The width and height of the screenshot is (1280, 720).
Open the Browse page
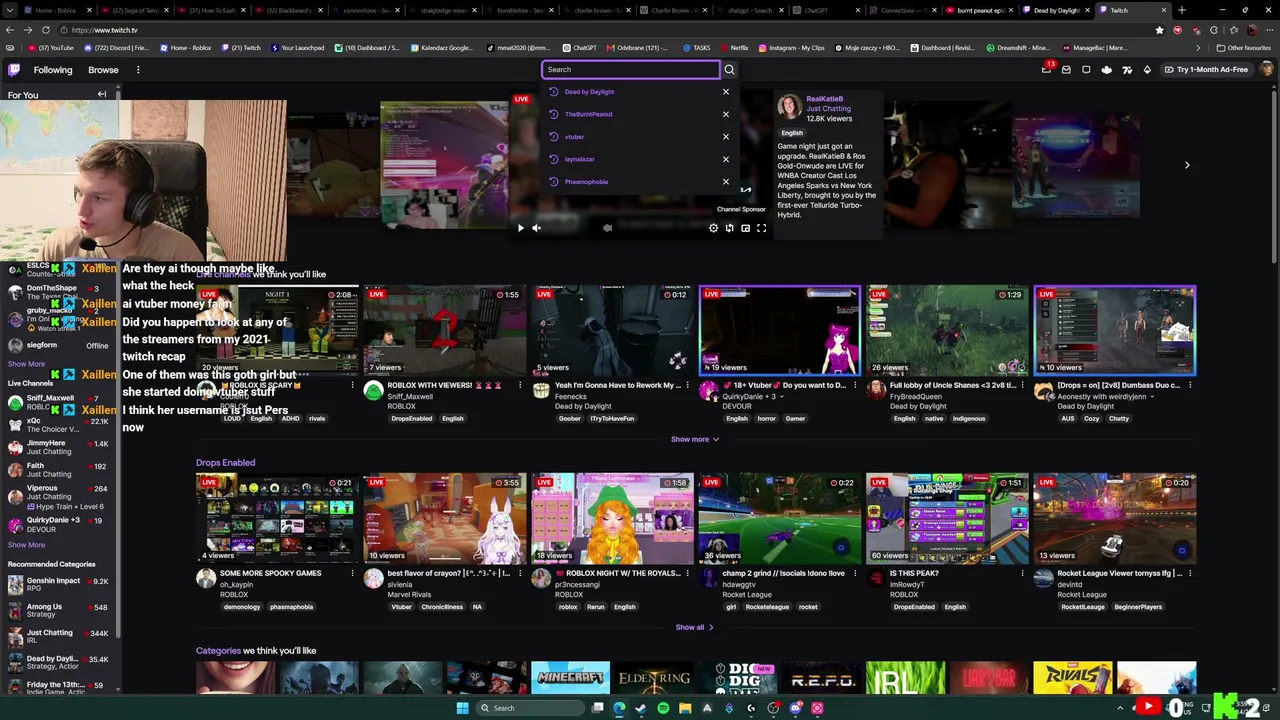[x=103, y=70]
